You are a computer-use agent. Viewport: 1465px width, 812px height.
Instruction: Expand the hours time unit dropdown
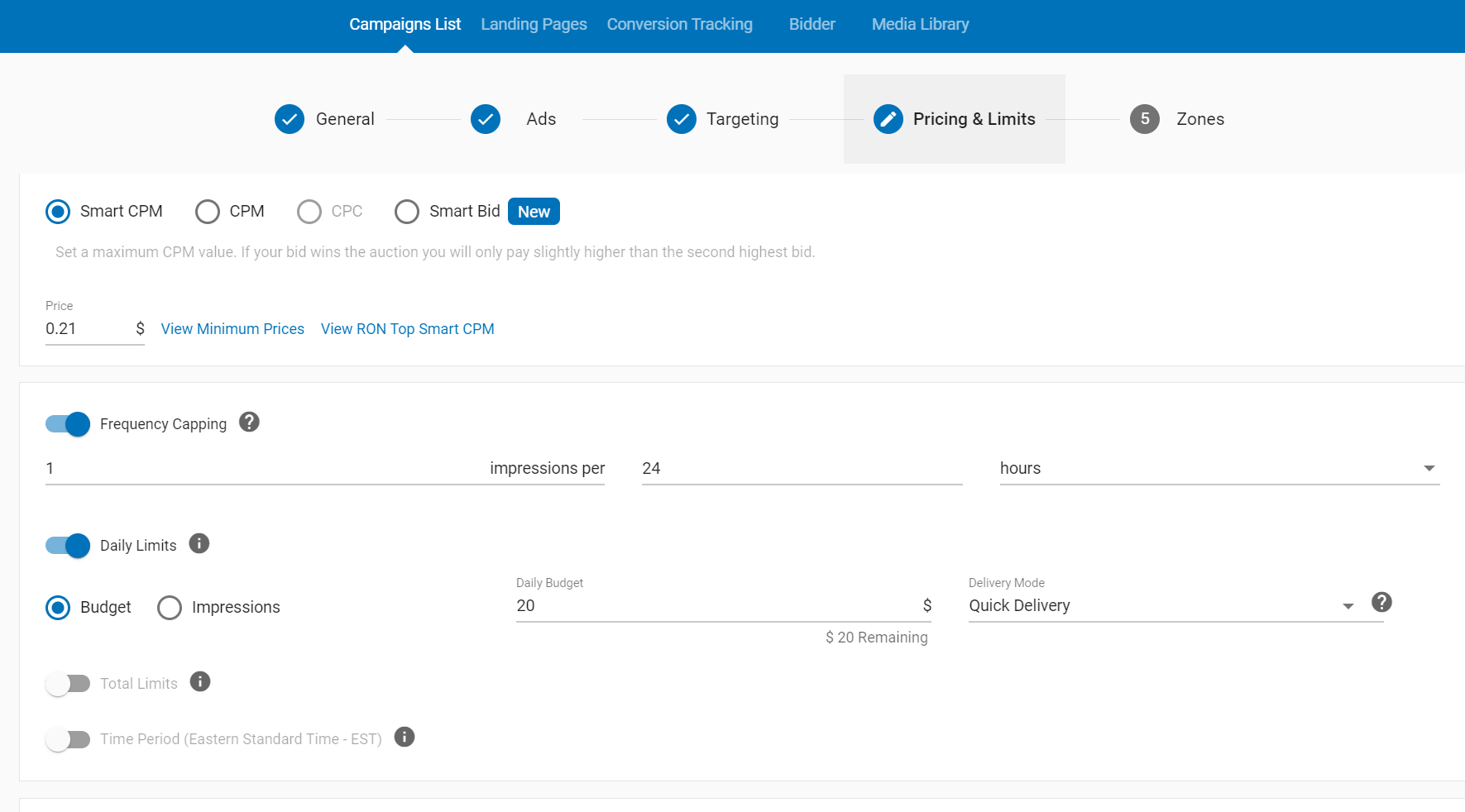1218,468
